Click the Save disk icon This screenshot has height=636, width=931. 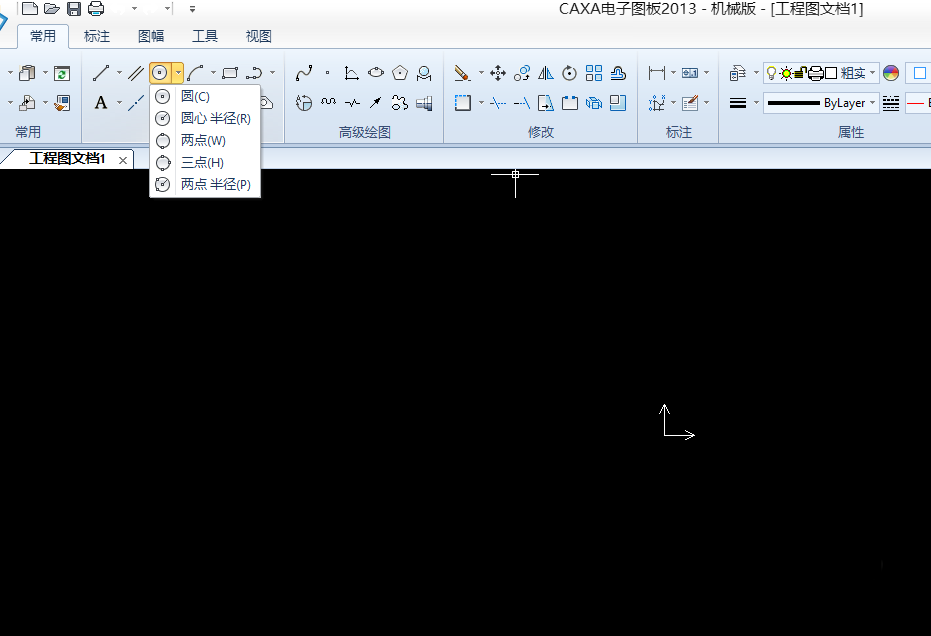[74, 8]
